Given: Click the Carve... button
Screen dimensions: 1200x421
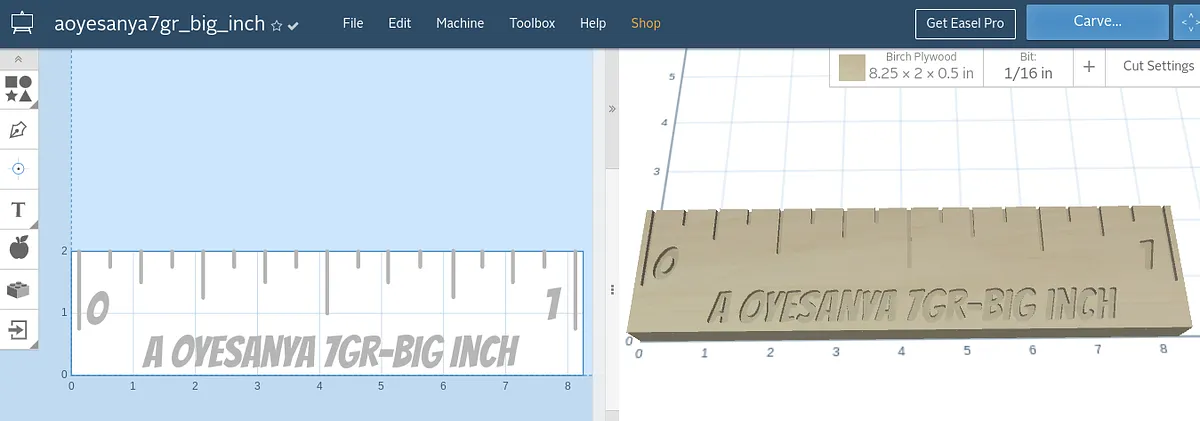Looking at the screenshot, I should click(1096, 22).
